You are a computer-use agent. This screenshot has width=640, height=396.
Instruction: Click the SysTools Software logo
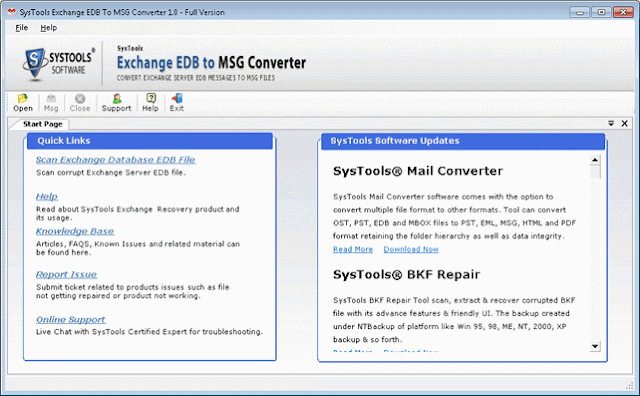click(59, 64)
